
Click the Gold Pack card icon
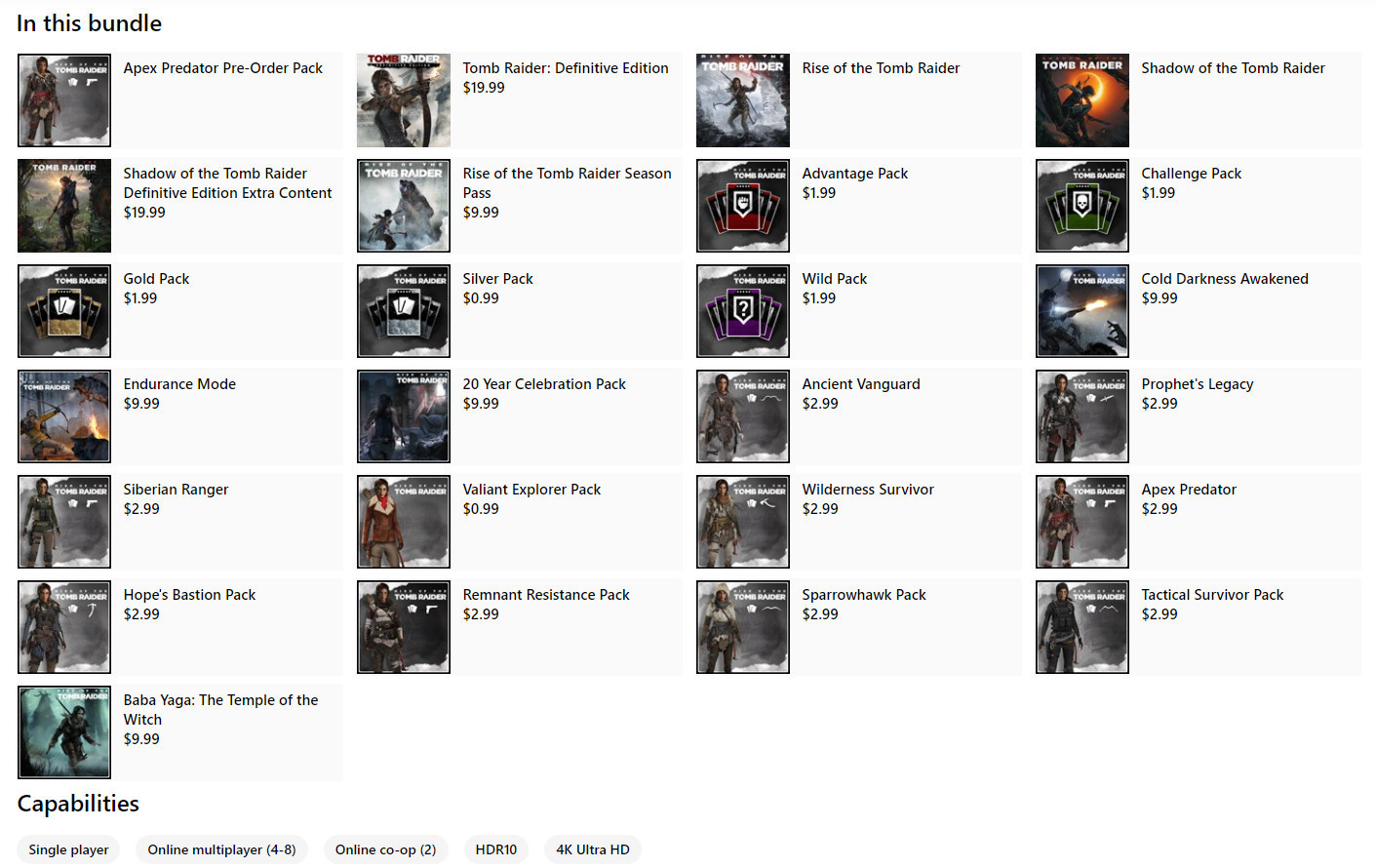[64, 311]
